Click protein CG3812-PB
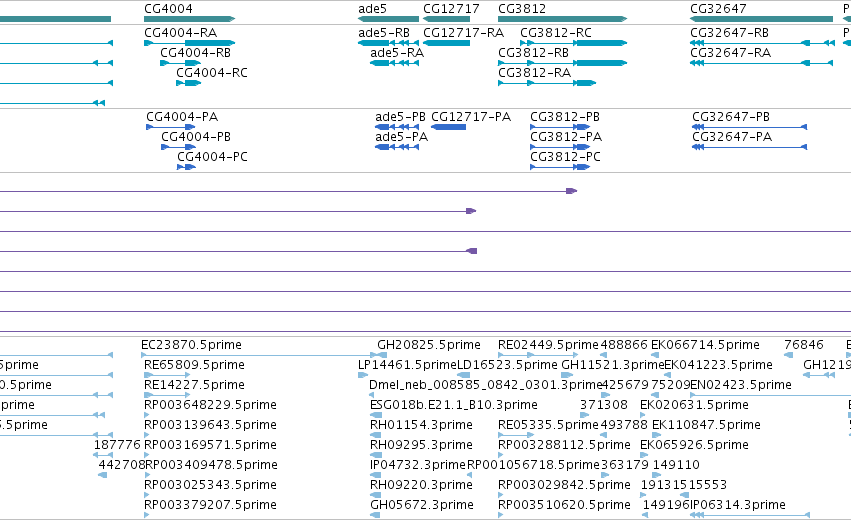Image resolution: width=851 pixels, height=520 pixels. pyautogui.click(x=565, y=117)
